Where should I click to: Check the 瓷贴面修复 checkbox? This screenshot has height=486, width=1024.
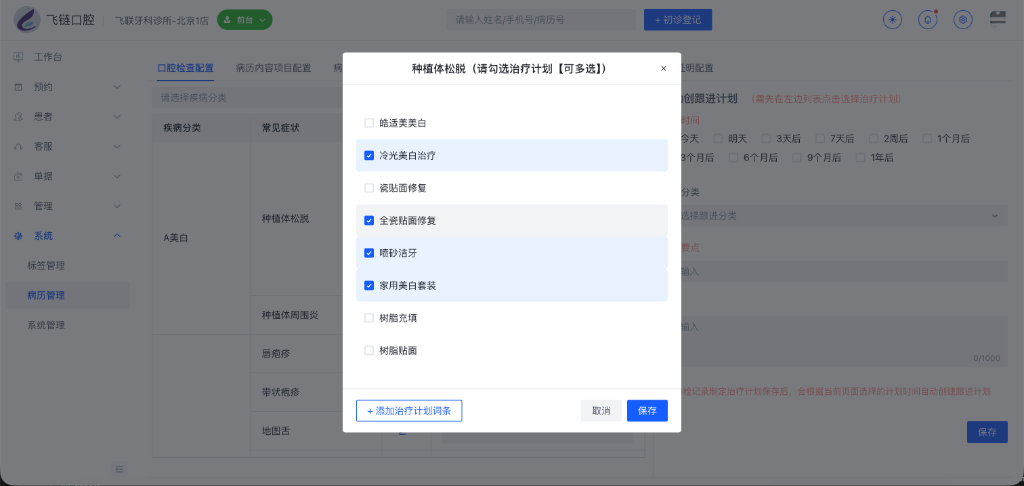(369, 188)
